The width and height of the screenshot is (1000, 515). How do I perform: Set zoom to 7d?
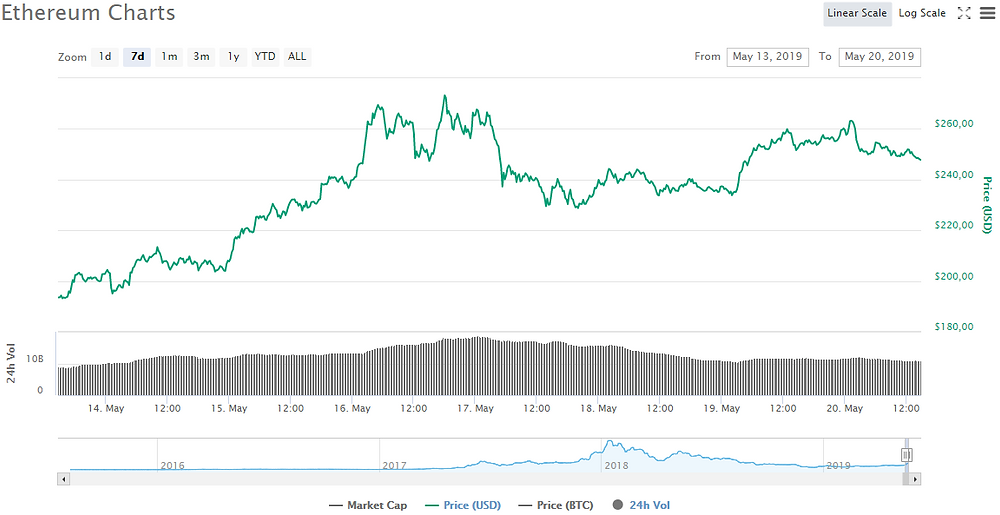pyautogui.click(x=137, y=57)
